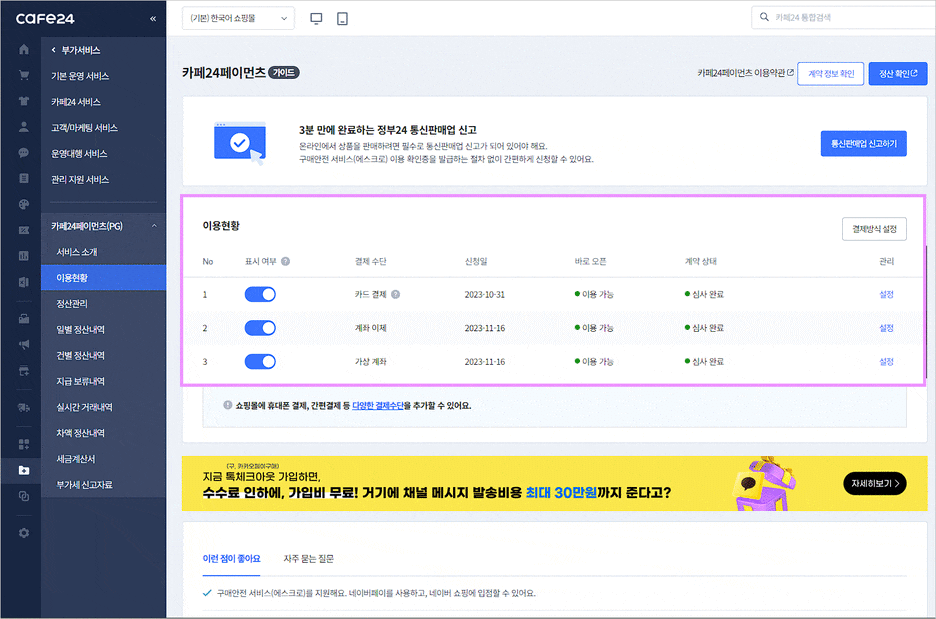Click help icon next to 카드 결제
The image size is (936, 619).
coord(395,294)
